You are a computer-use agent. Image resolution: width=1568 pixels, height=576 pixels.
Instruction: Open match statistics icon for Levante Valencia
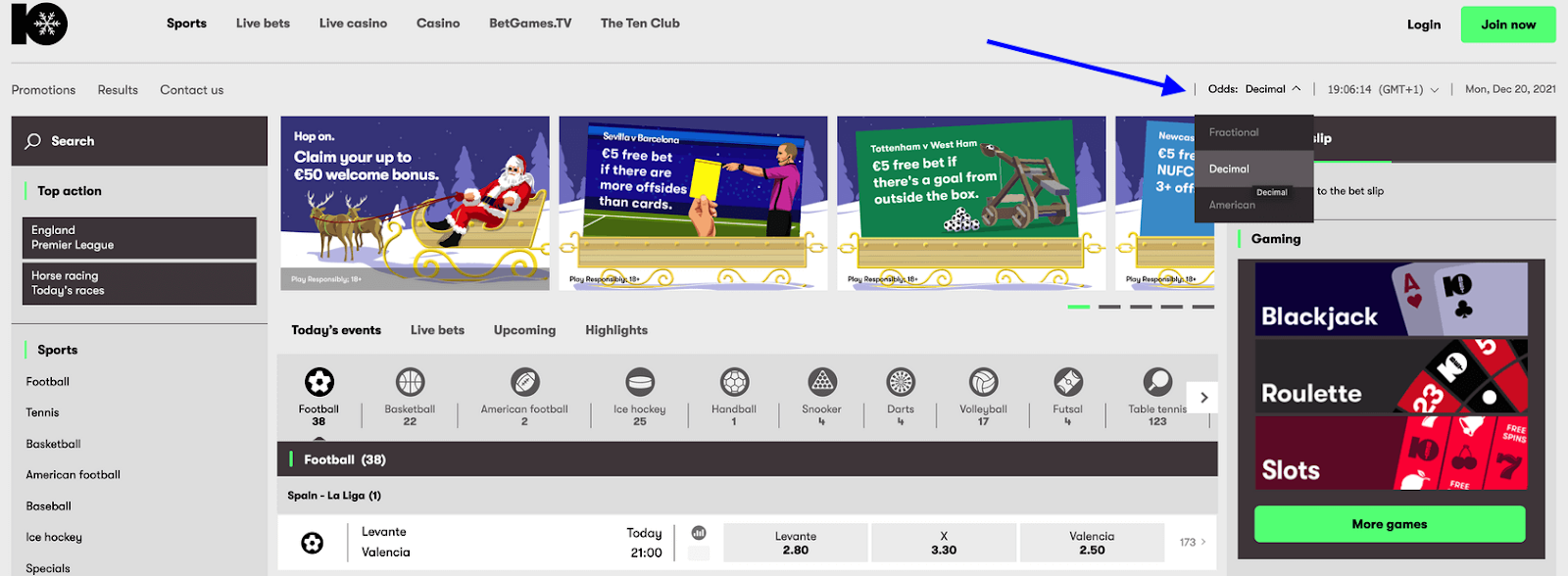click(699, 533)
